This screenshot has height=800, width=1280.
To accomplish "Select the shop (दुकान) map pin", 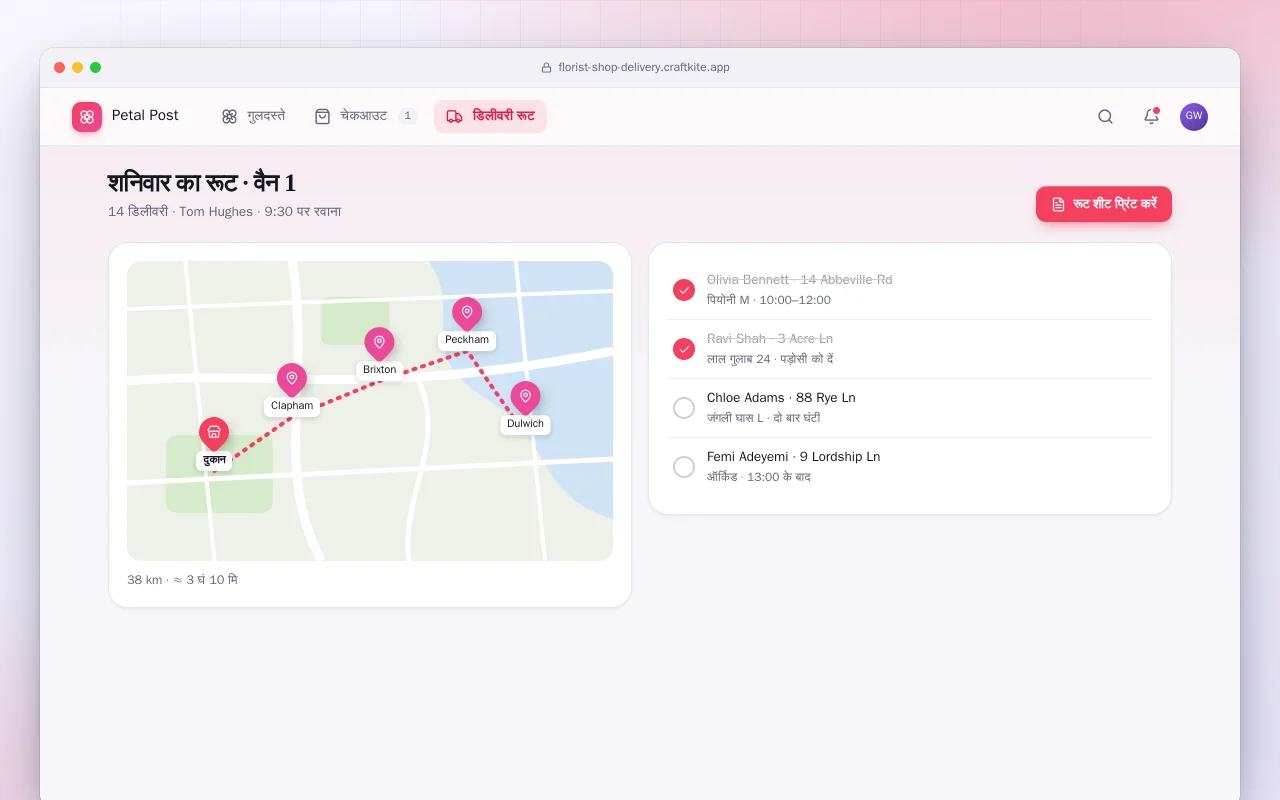I will (x=214, y=433).
